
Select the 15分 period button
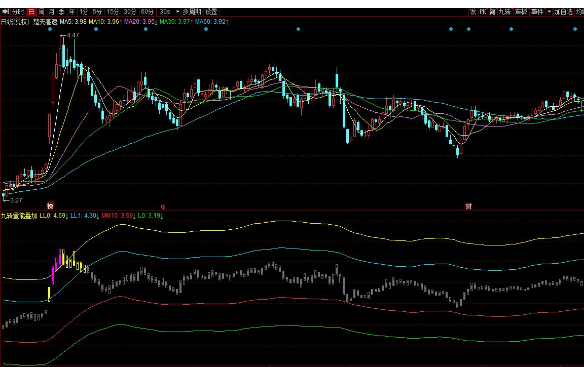tap(112, 12)
